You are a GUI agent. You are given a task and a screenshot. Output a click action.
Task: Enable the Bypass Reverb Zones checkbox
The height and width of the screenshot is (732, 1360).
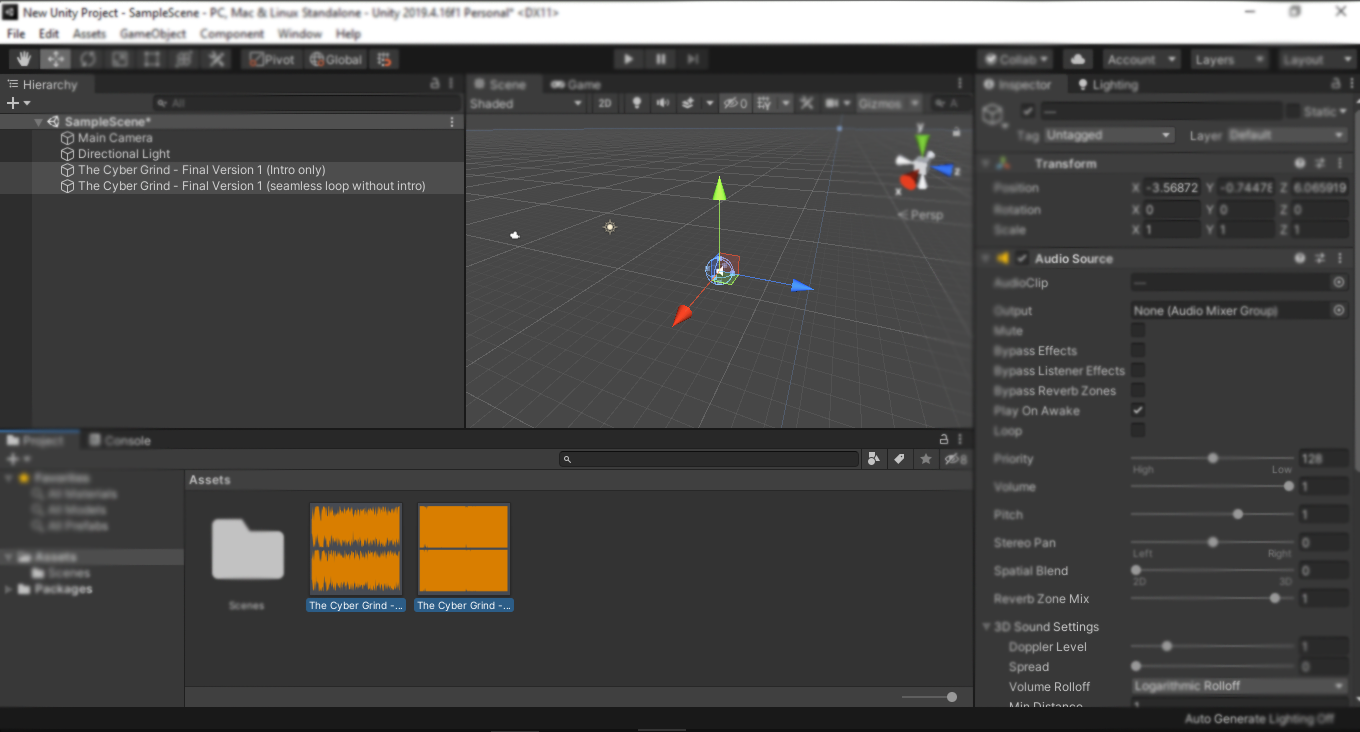coord(1138,390)
